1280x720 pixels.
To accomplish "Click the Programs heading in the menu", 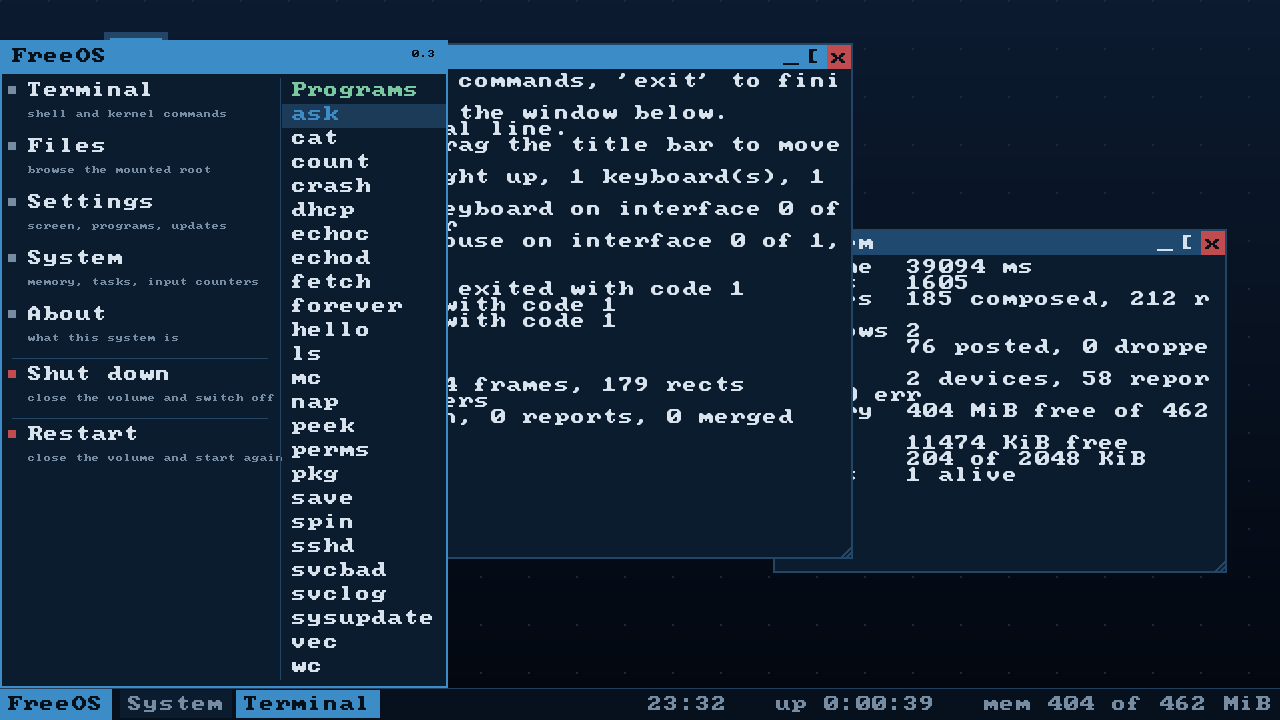I will (354, 90).
